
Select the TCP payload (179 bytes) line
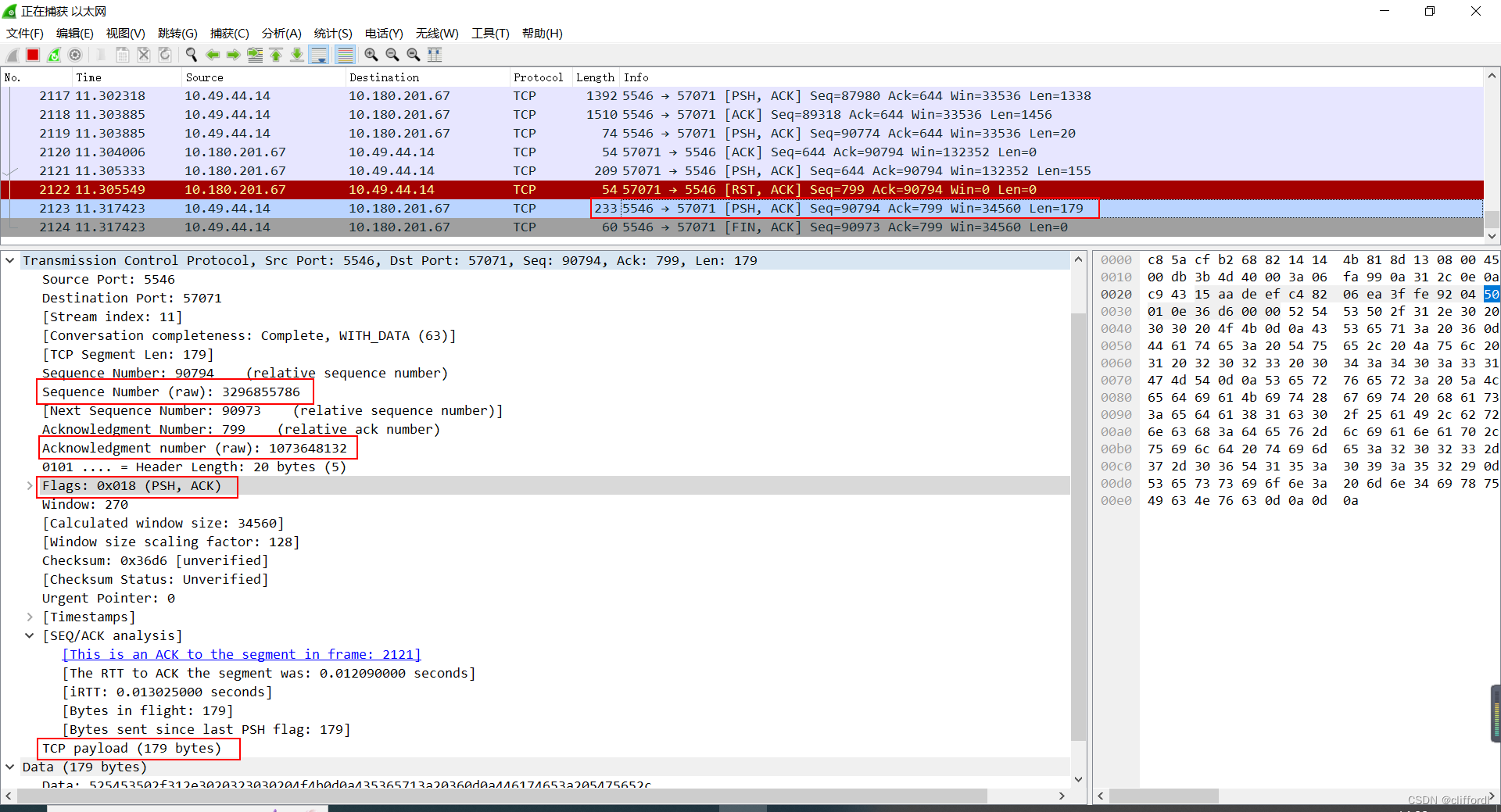(131, 748)
